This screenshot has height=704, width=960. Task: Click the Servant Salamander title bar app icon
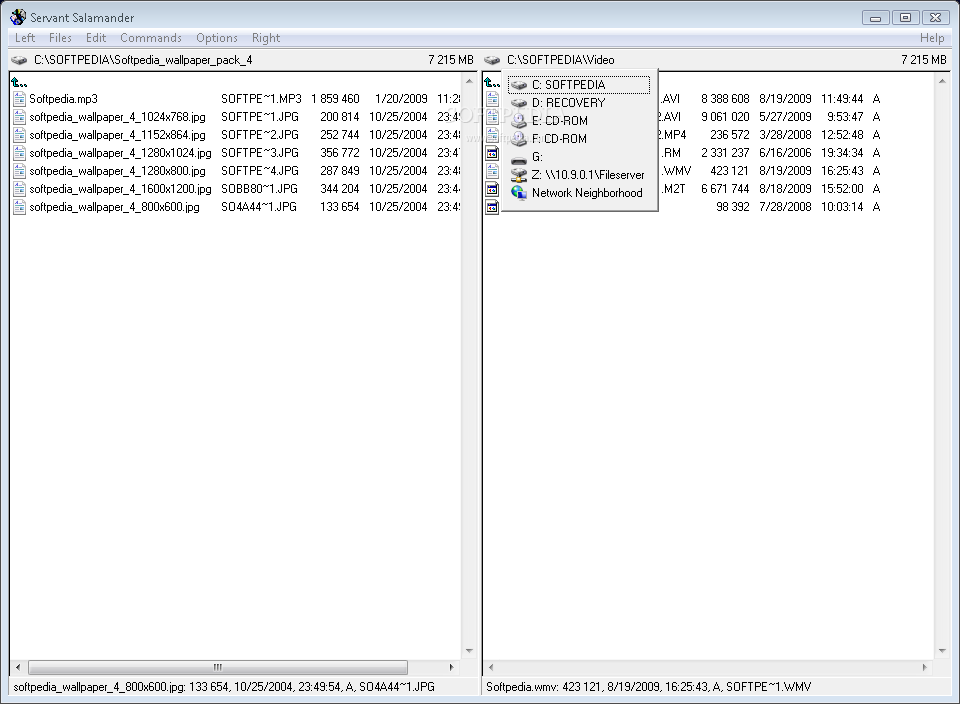click(18, 17)
